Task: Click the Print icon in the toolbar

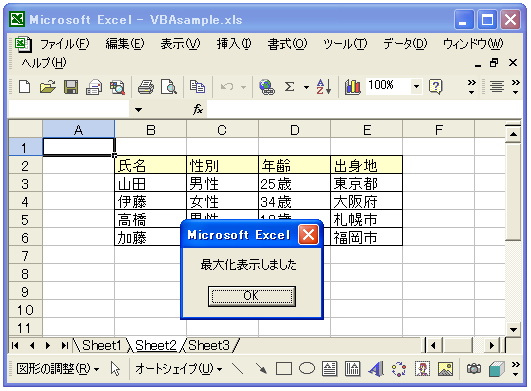Action: [x=146, y=87]
